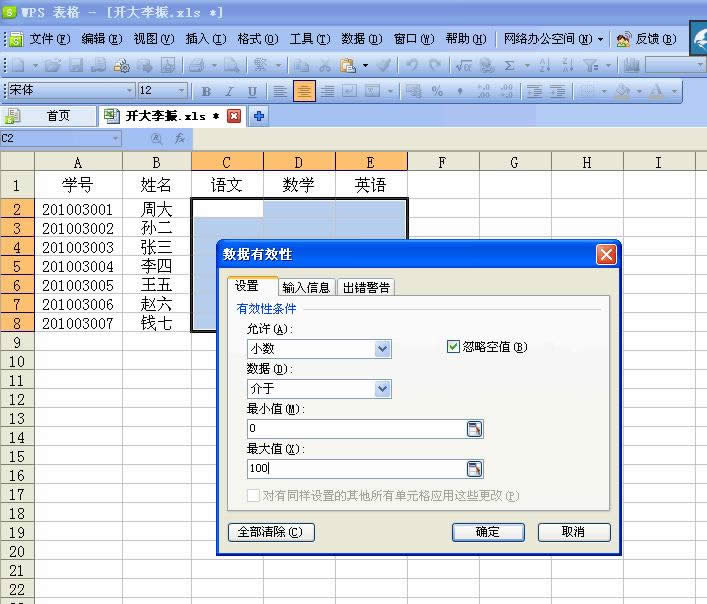Click the Copy toolbar icon
The image size is (707, 604).
point(301,66)
